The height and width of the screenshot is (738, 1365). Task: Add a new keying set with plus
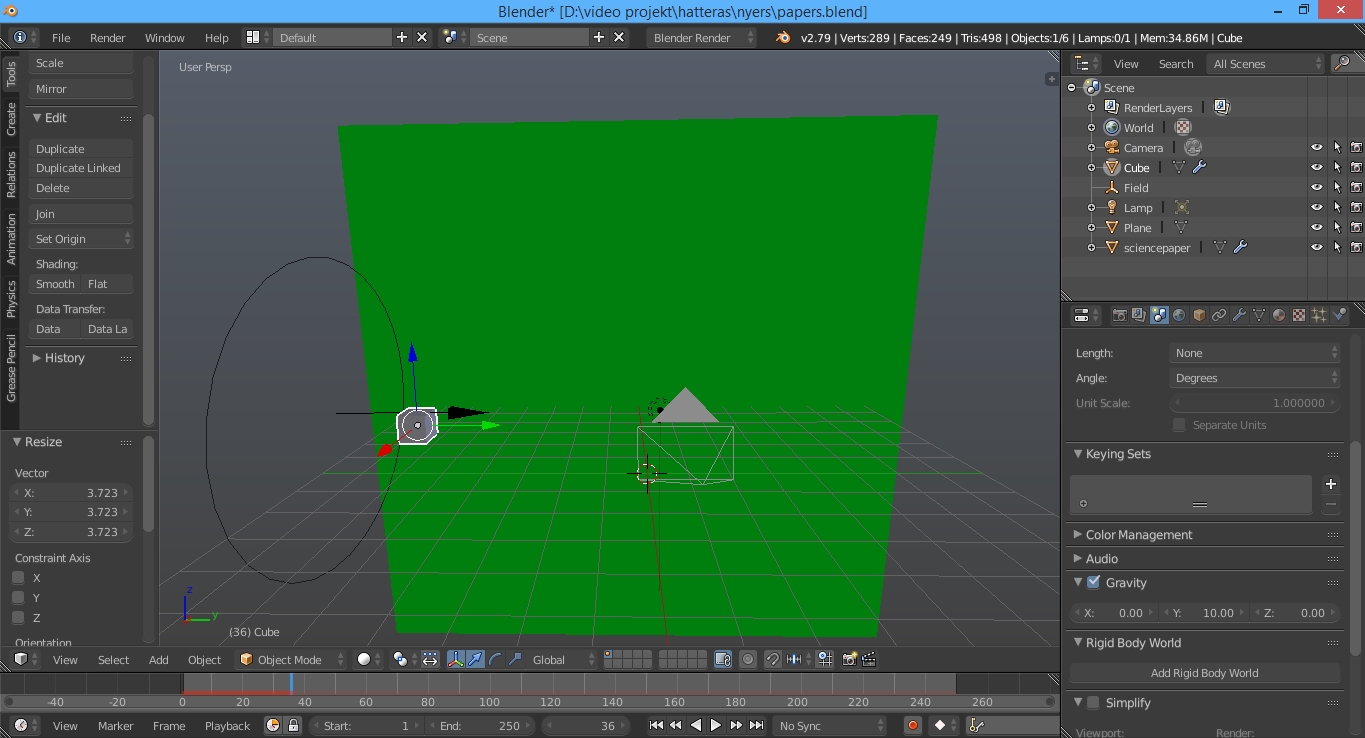coord(1331,484)
